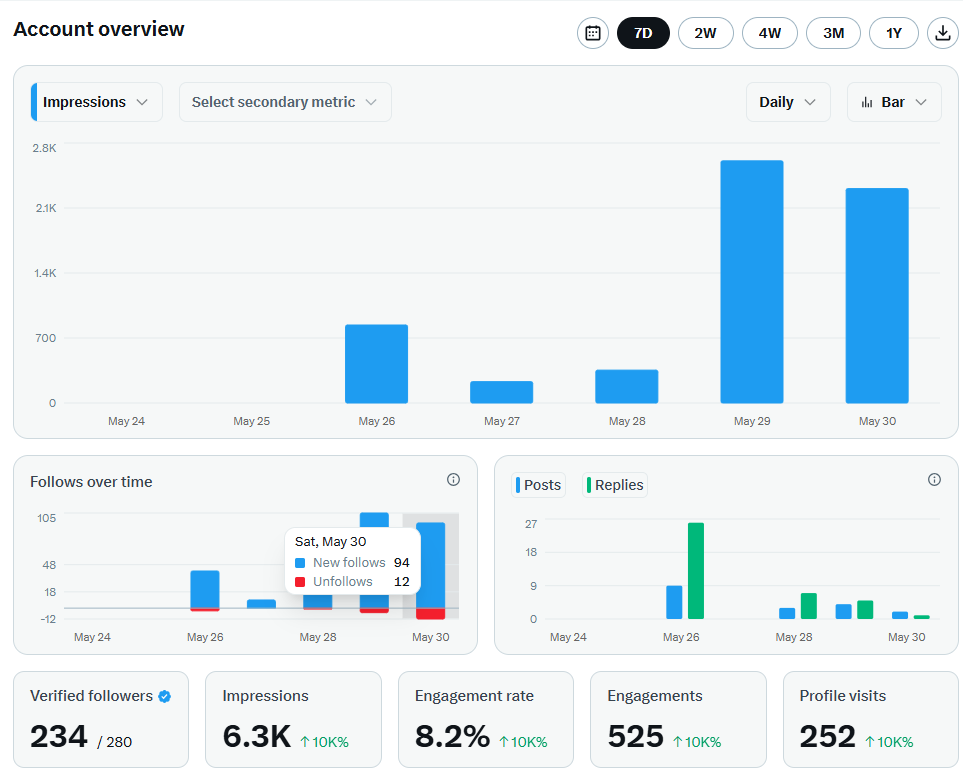
Task: Toggle the Replies series legend
Action: [x=615, y=485]
